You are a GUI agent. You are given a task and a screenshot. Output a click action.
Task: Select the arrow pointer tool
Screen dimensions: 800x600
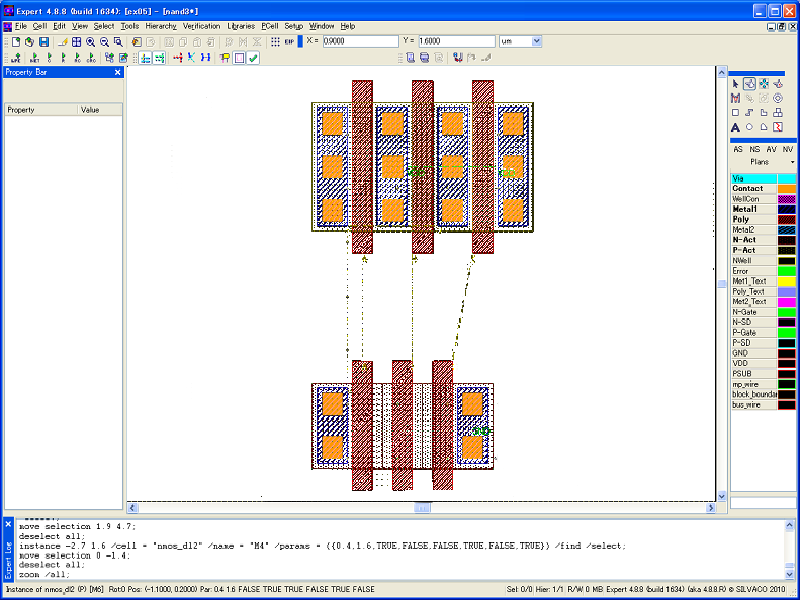coord(735,84)
